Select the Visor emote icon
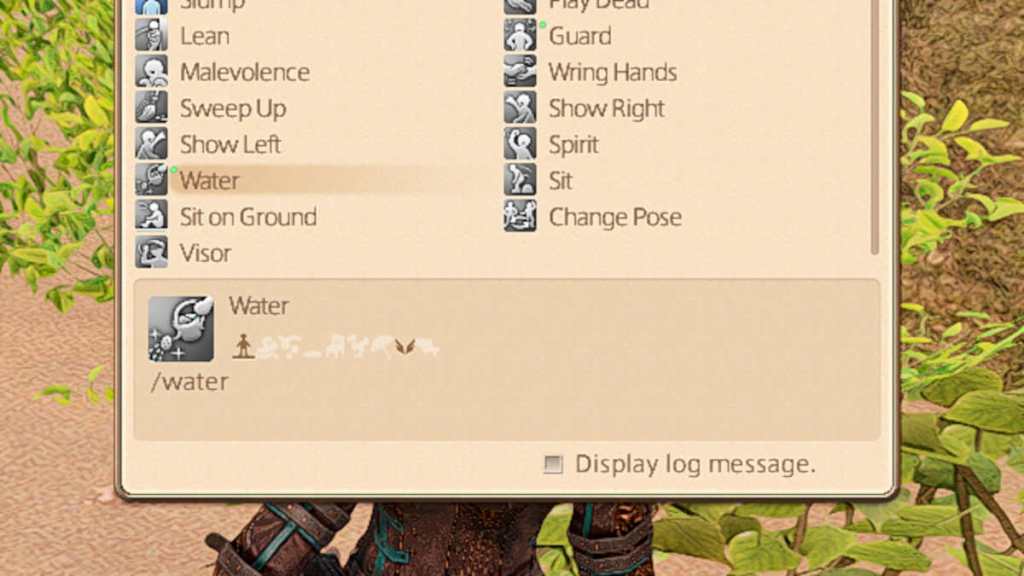The image size is (1024, 576). (152, 252)
